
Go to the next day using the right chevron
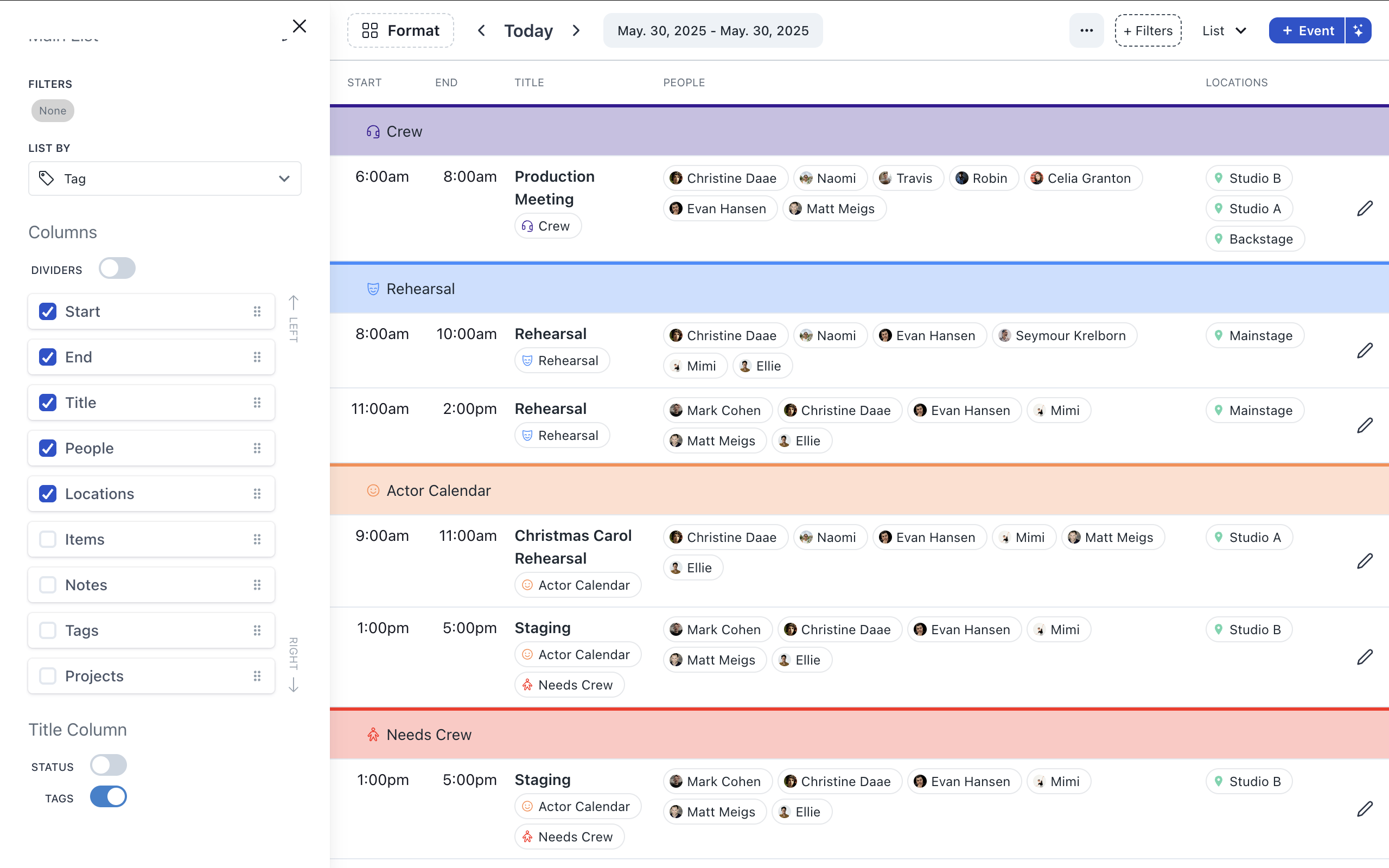[576, 30]
